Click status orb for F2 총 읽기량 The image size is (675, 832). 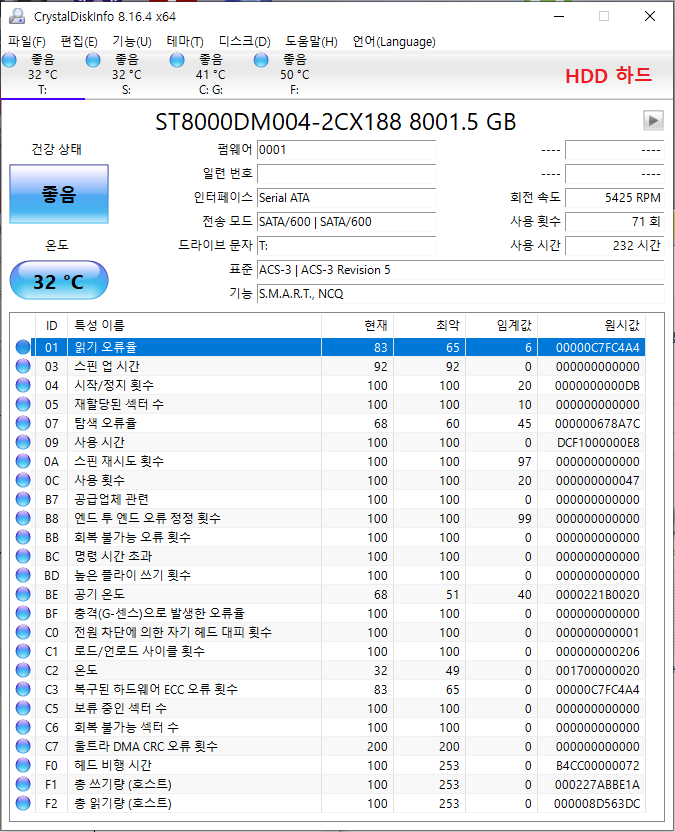23,803
